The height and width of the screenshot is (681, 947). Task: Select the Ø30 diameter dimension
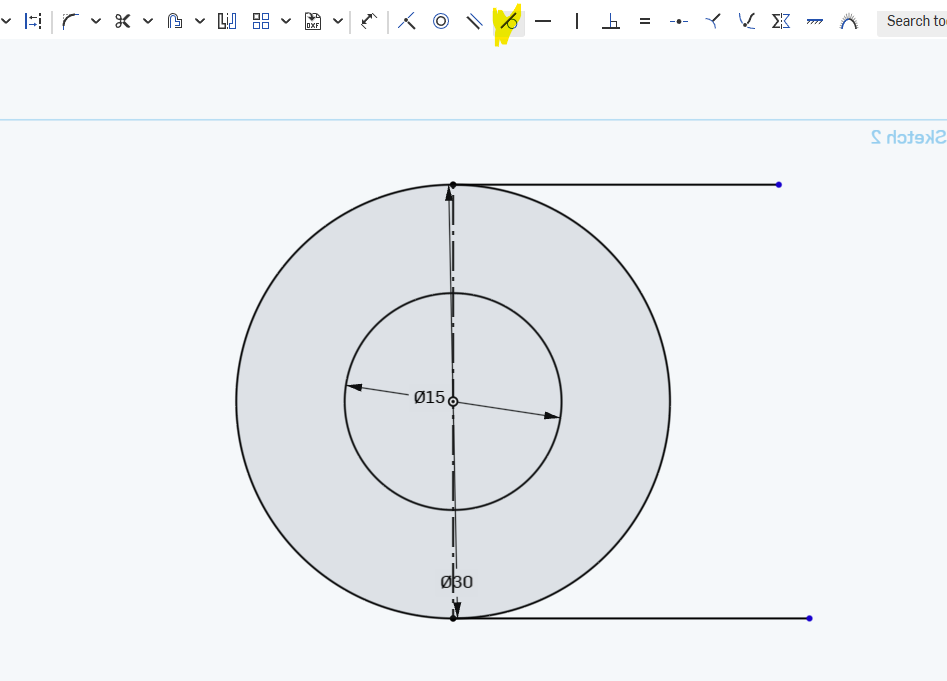pyautogui.click(x=457, y=582)
